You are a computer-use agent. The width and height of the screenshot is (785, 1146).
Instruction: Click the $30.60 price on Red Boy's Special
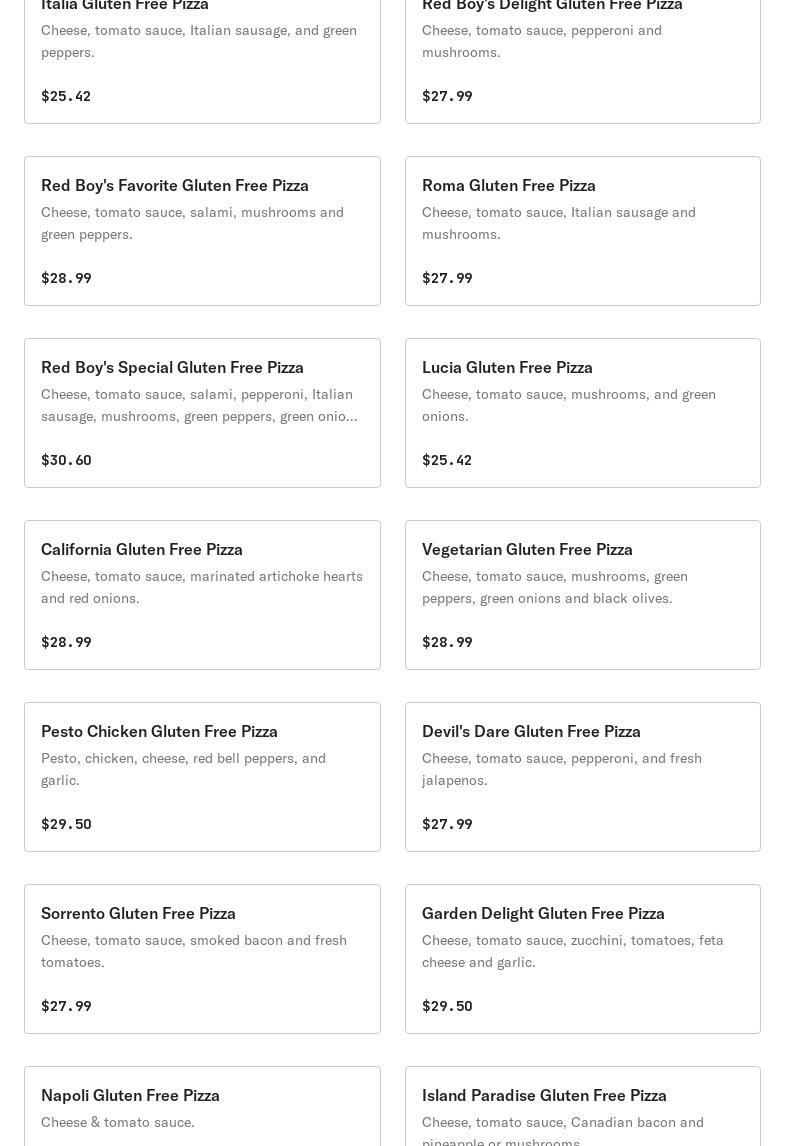66,460
